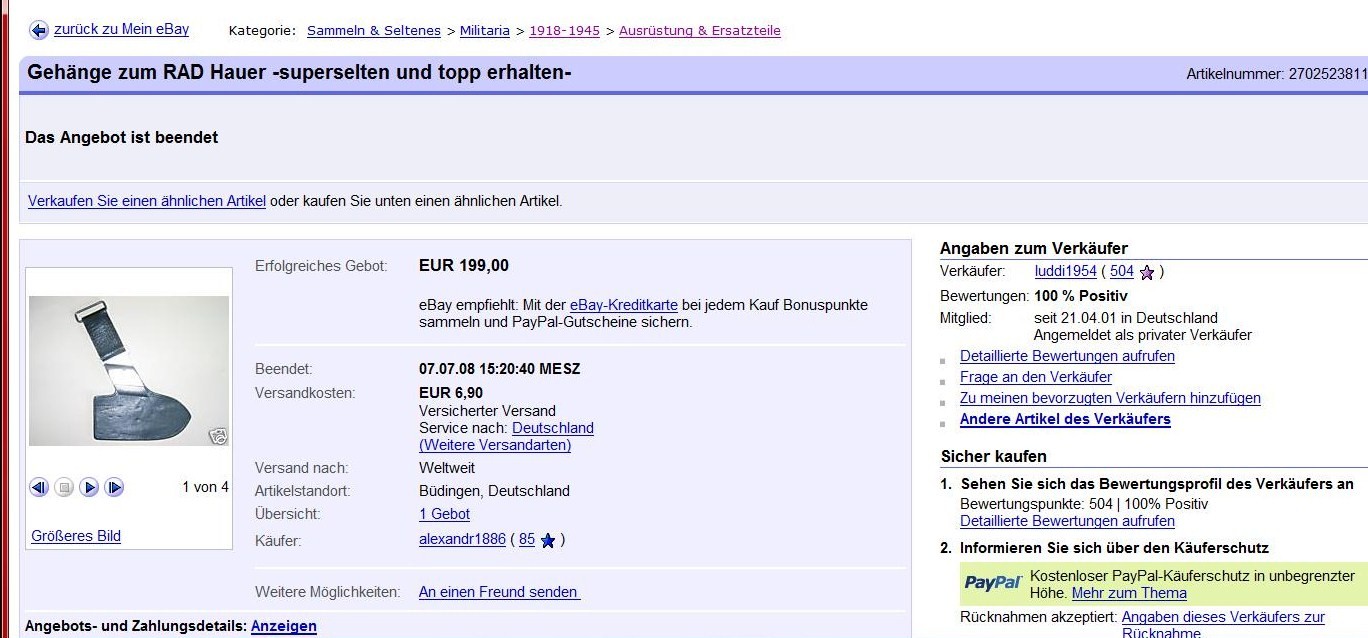Go to previous image in photo viewer
The image size is (1368, 638).
(39, 487)
